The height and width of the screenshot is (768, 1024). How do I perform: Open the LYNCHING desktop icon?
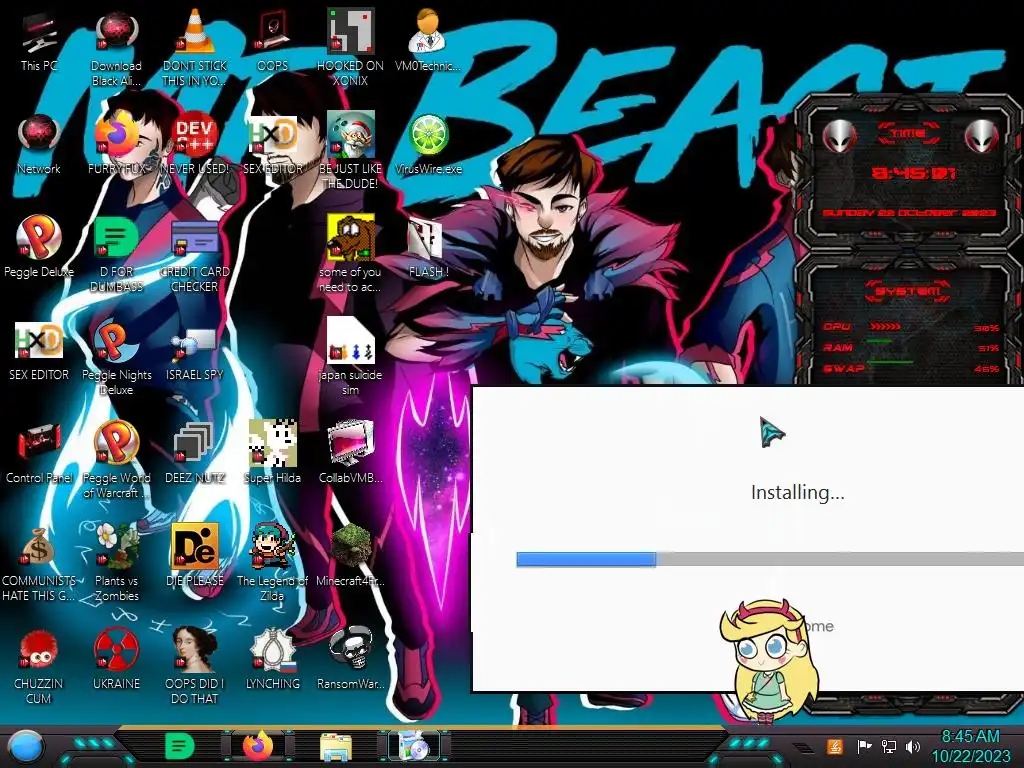click(x=272, y=650)
